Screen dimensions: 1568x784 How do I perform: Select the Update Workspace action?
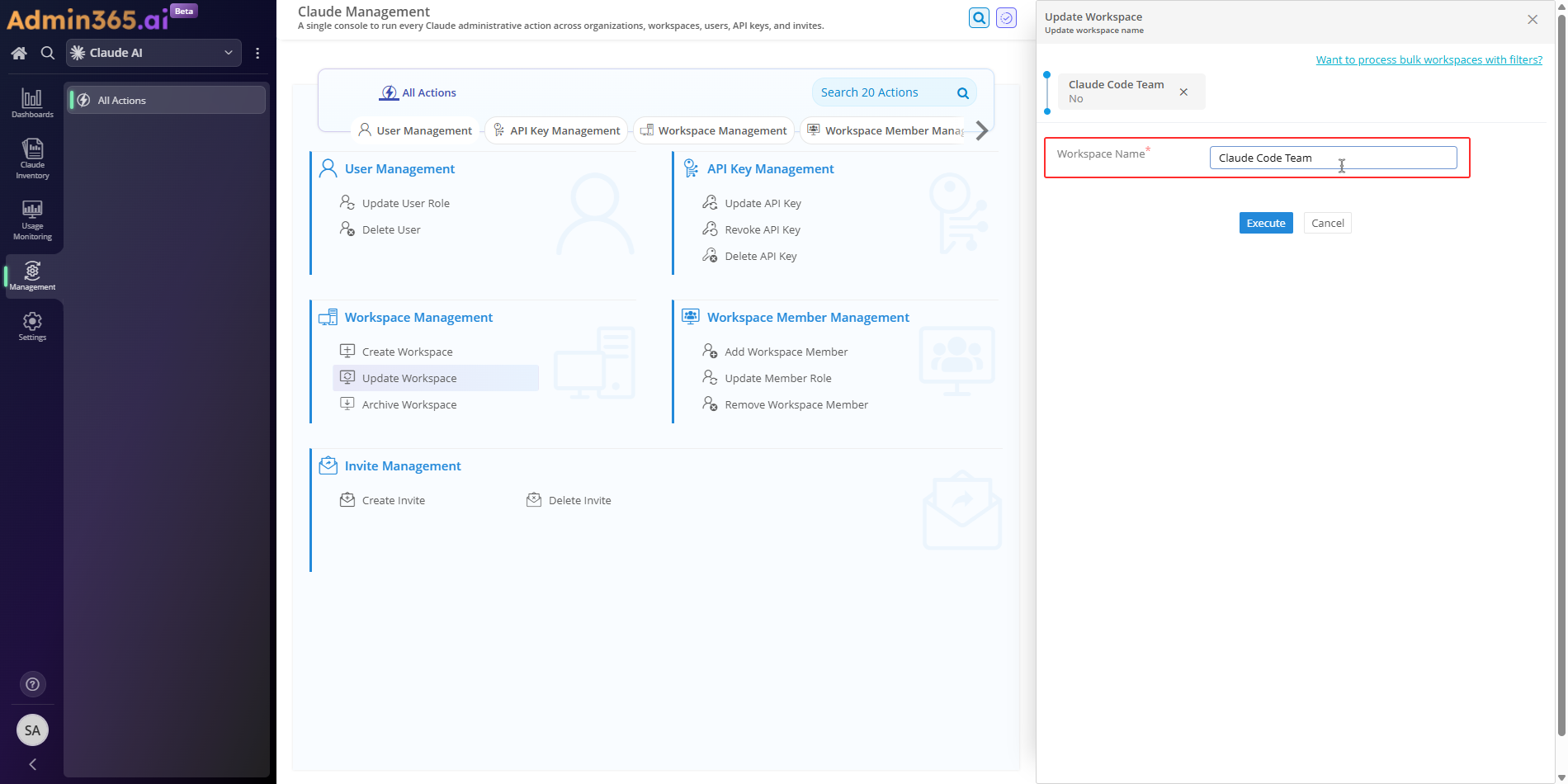[436, 378]
